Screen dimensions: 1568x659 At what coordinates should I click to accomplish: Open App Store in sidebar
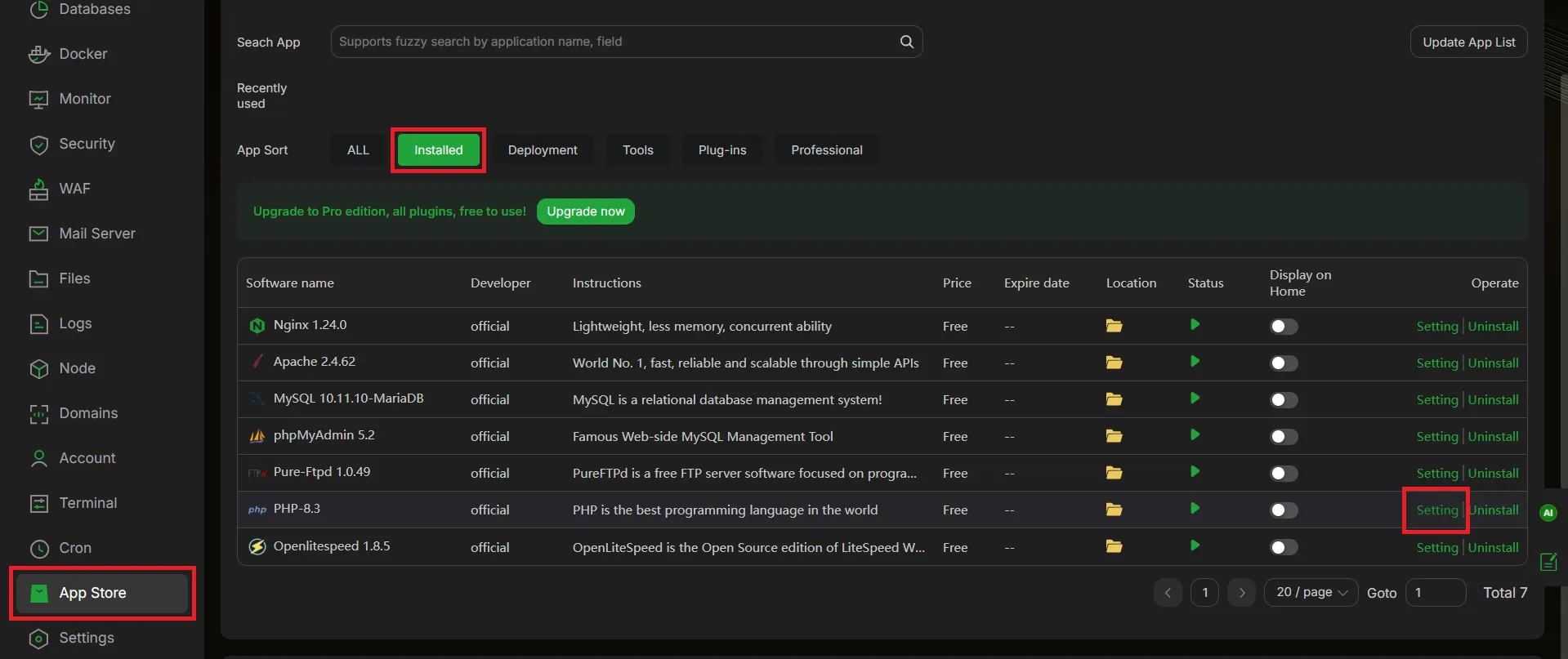[x=102, y=593]
